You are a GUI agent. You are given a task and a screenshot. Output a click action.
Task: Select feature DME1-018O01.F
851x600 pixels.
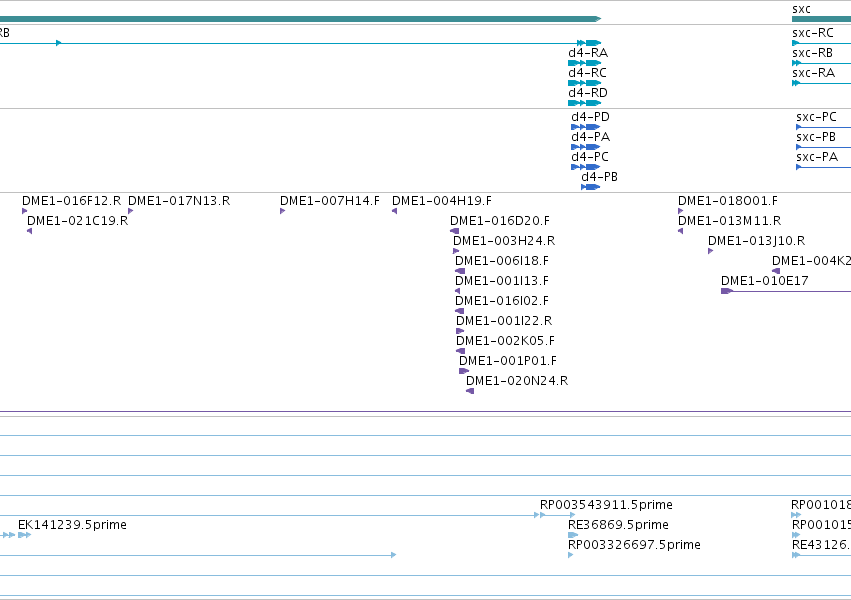pos(728,201)
